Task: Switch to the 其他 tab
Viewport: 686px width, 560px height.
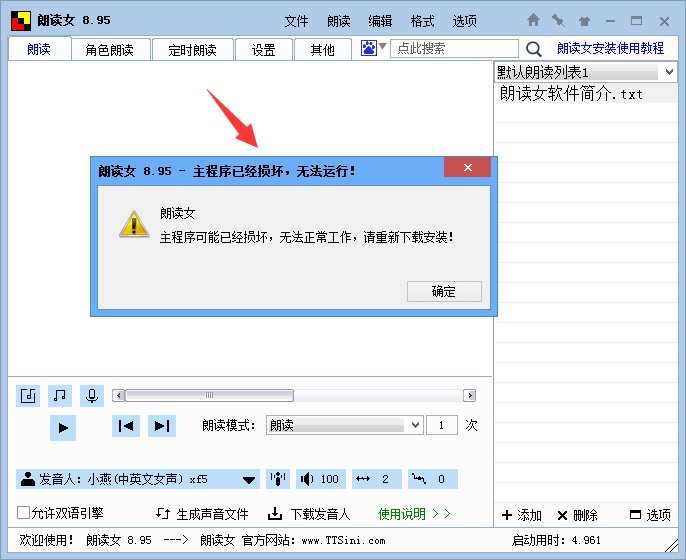Action: (322, 49)
